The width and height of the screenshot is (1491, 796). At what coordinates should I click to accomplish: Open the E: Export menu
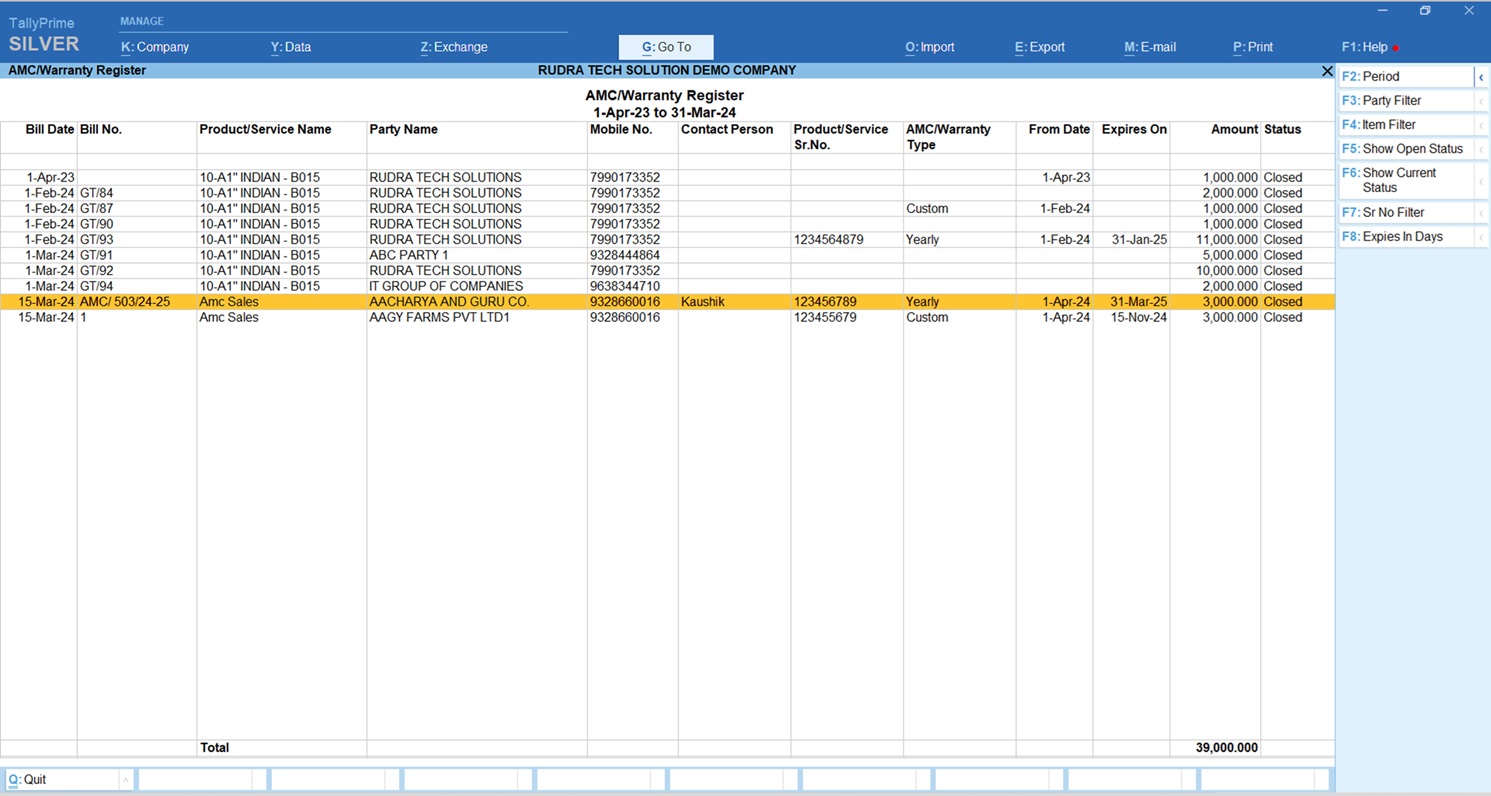(x=1040, y=47)
